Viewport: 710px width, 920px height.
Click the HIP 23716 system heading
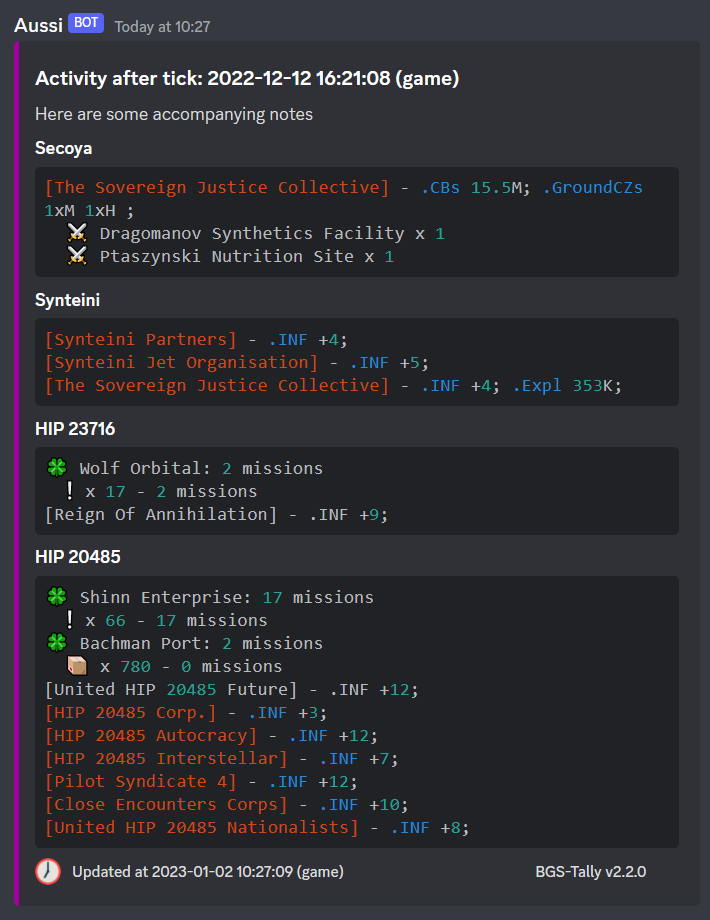pos(75,429)
